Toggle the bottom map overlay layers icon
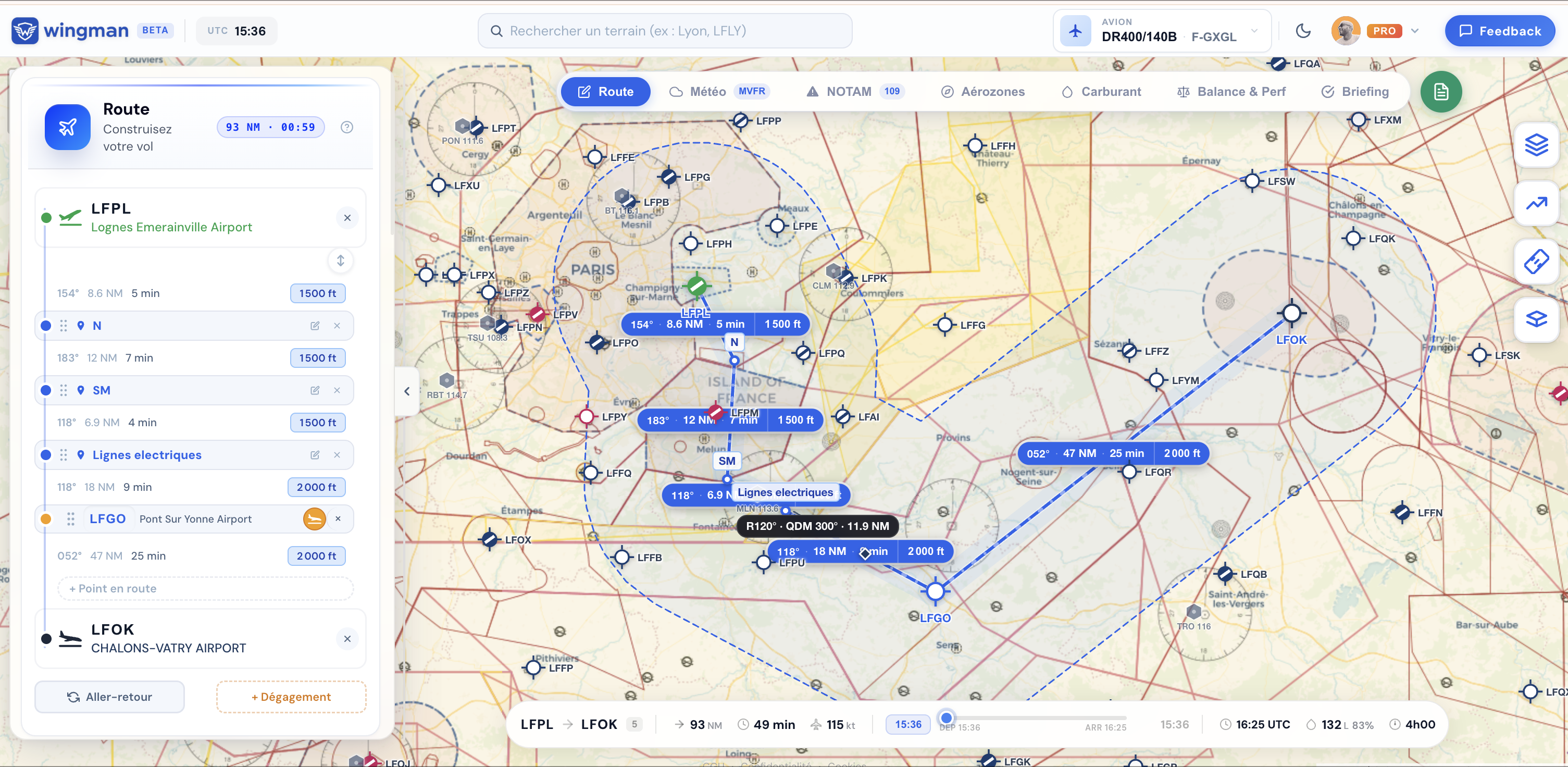This screenshot has width=1568, height=767. pyautogui.click(x=1536, y=319)
